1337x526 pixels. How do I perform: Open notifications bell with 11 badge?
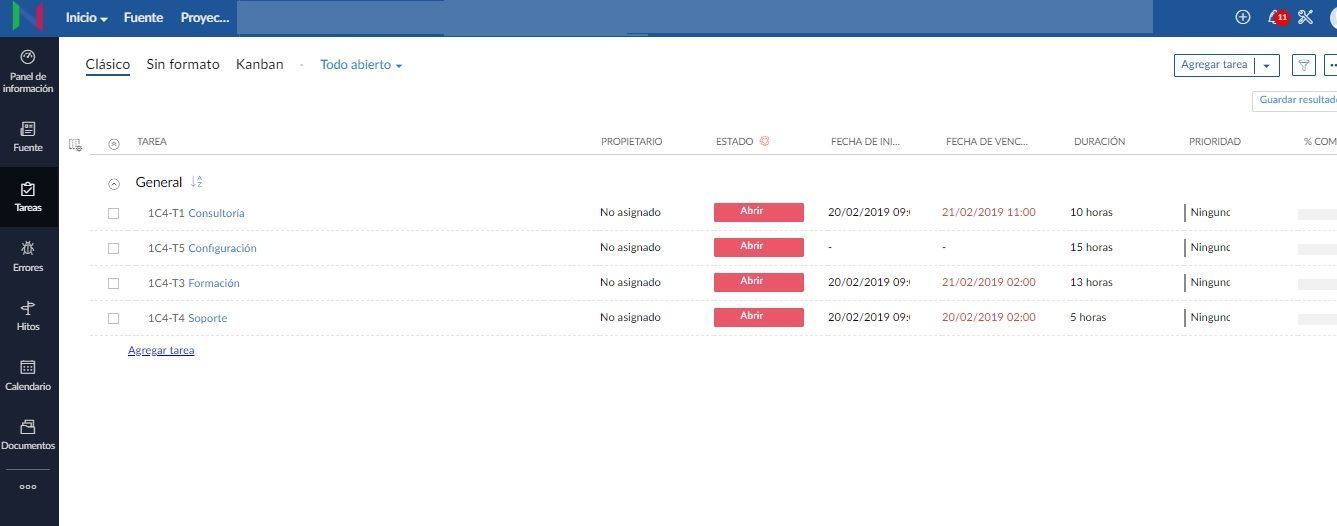coord(1276,17)
